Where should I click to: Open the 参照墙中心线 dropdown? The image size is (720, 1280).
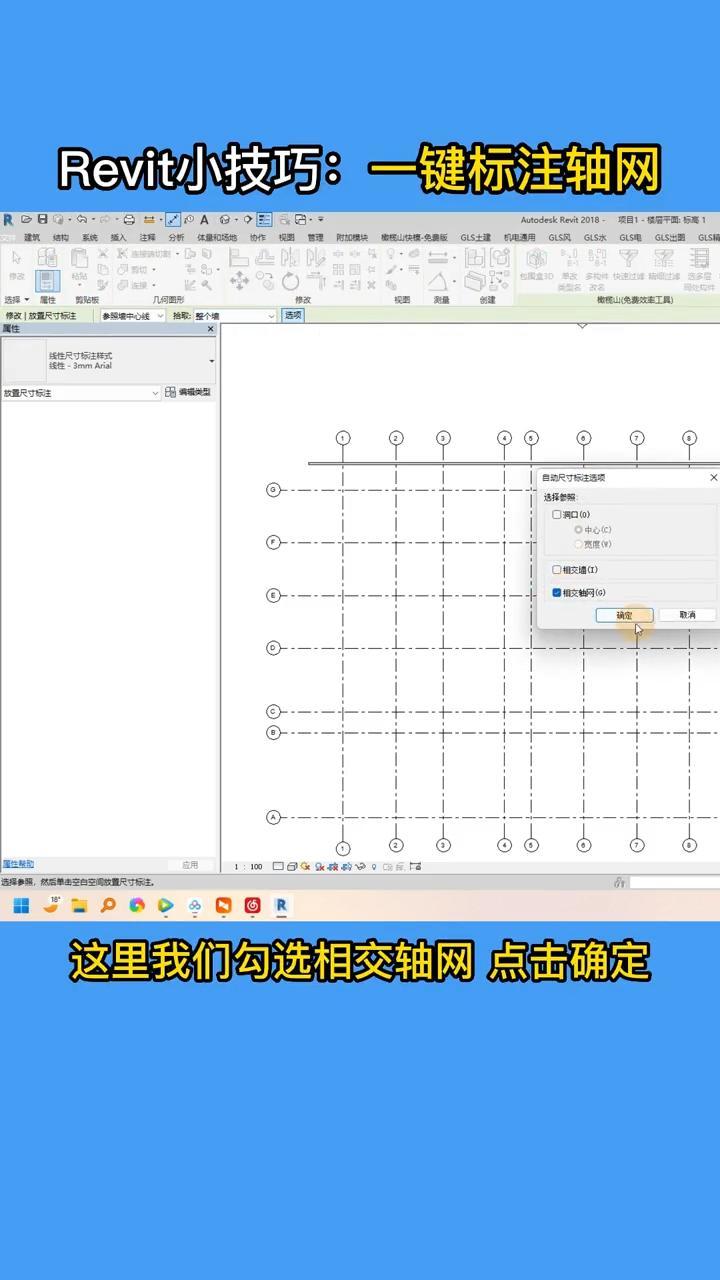pyautogui.click(x=133, y=316)
